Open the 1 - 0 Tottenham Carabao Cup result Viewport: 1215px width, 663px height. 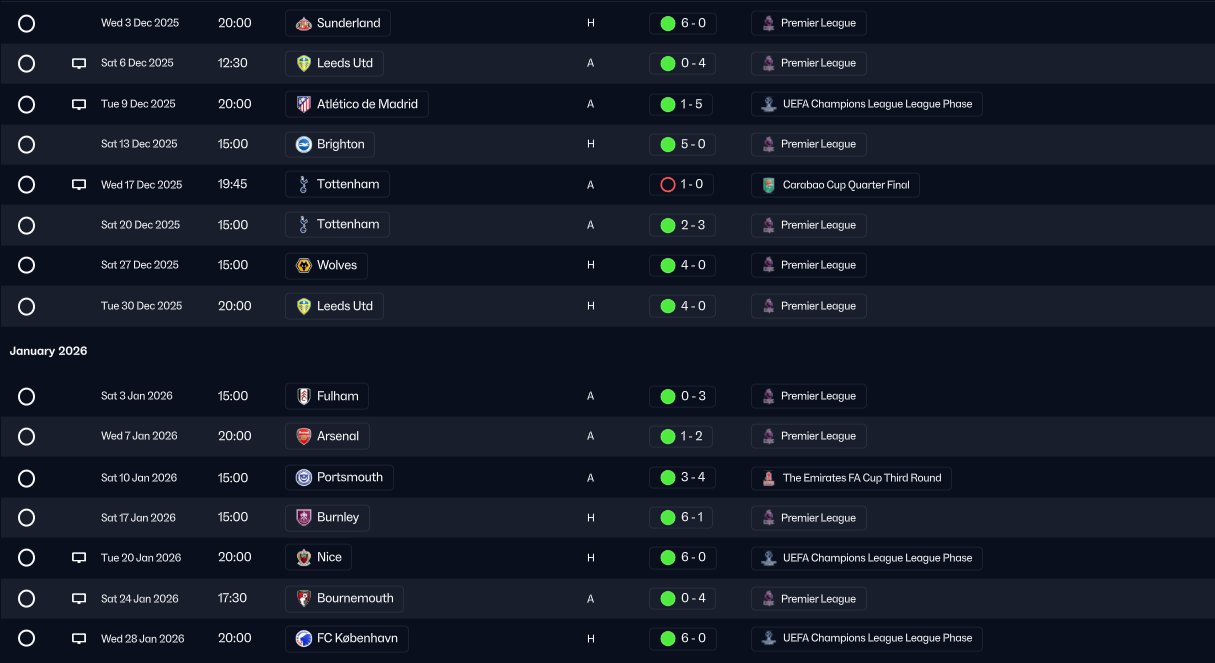pyautogui.click(x=682, y=185)
